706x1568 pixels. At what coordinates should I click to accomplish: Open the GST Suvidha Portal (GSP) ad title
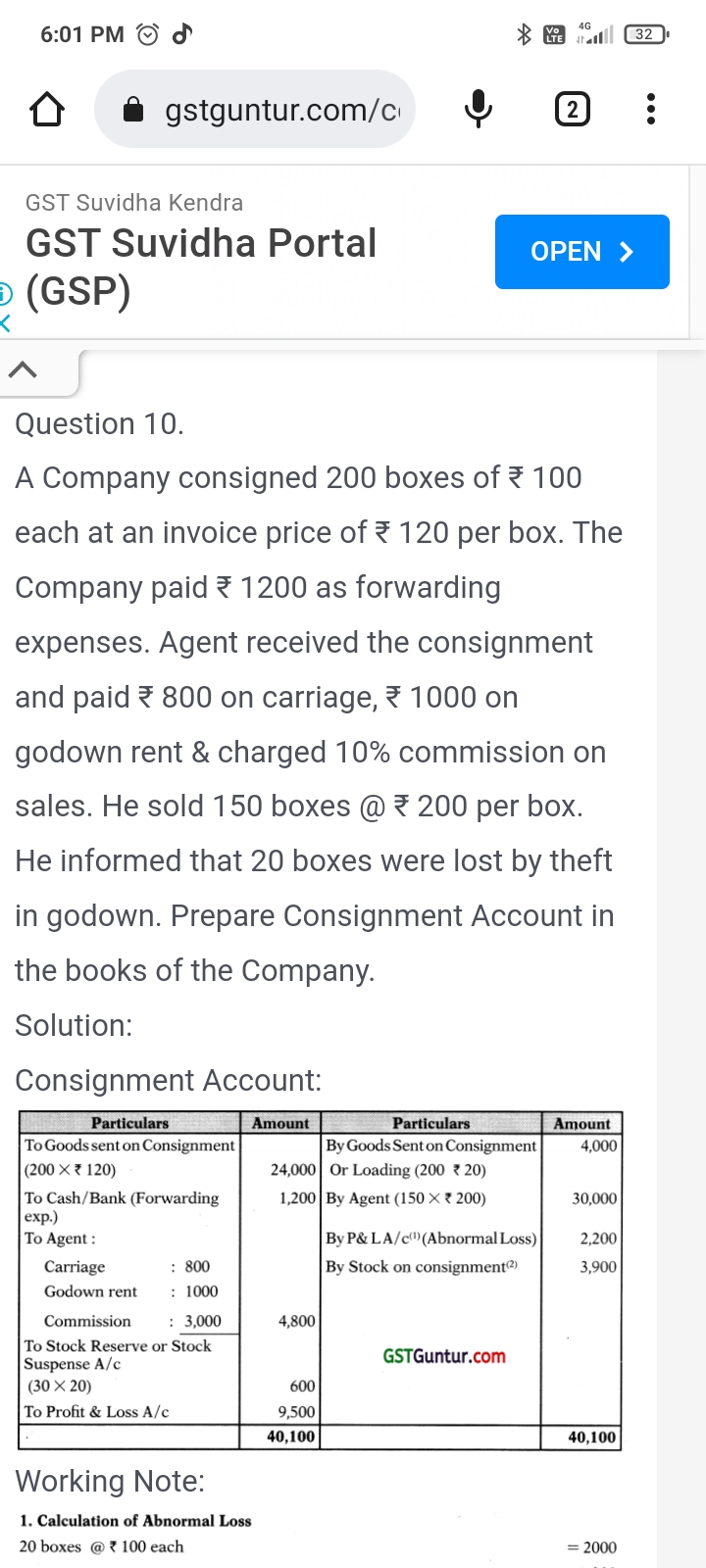201,267
